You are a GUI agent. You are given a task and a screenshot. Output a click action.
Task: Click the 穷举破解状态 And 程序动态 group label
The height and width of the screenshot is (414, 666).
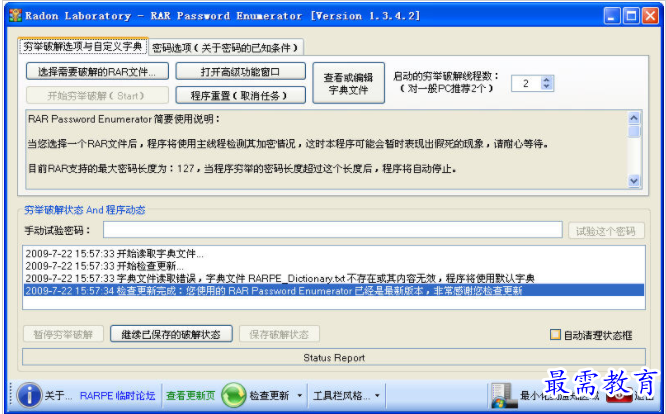(x=85, y=210)
